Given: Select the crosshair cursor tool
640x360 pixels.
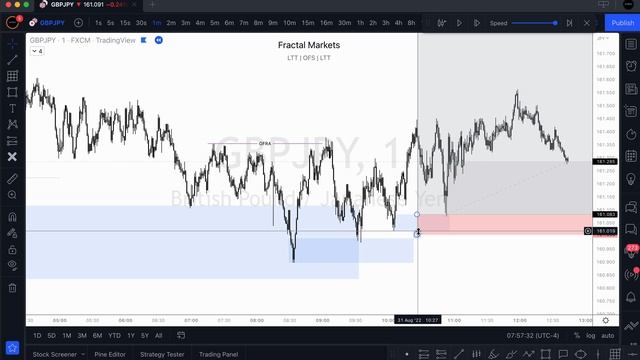Looking at the screenshot, I should 12,43.
